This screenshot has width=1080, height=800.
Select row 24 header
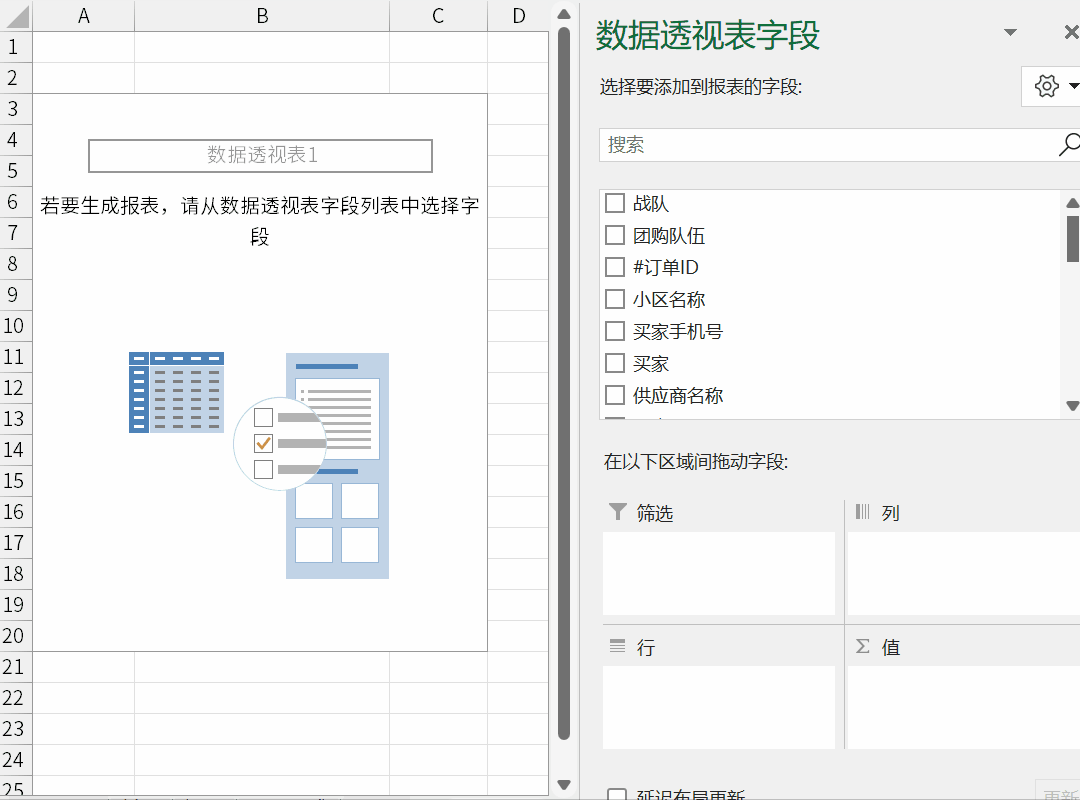click(x=16, y=760)
